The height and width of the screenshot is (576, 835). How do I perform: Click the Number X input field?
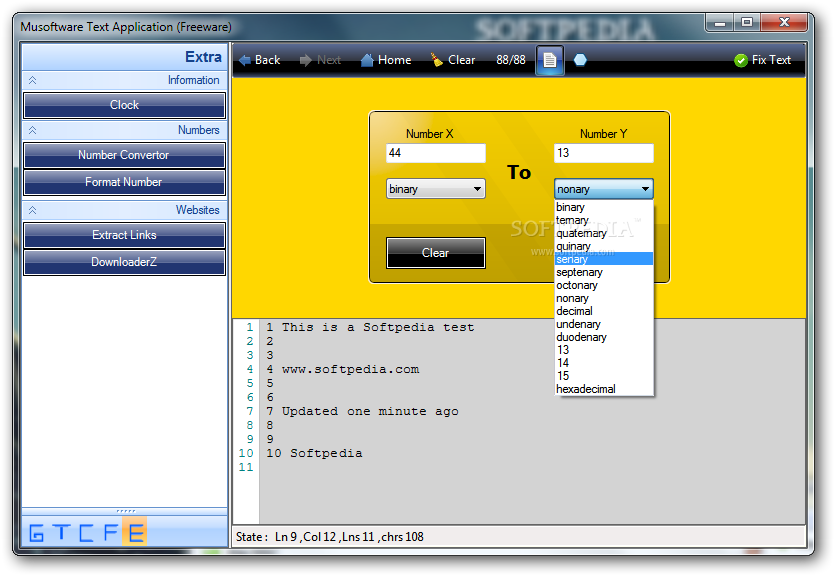click(x=436, y=153)
